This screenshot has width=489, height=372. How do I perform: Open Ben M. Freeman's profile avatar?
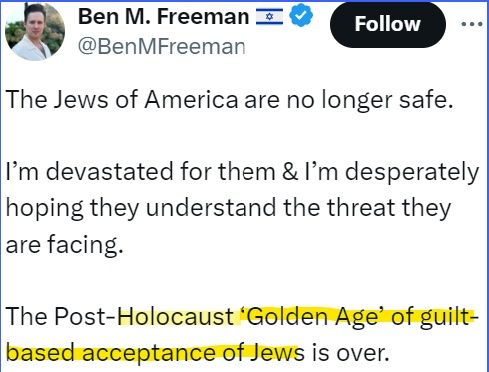(x=35, y=31)
